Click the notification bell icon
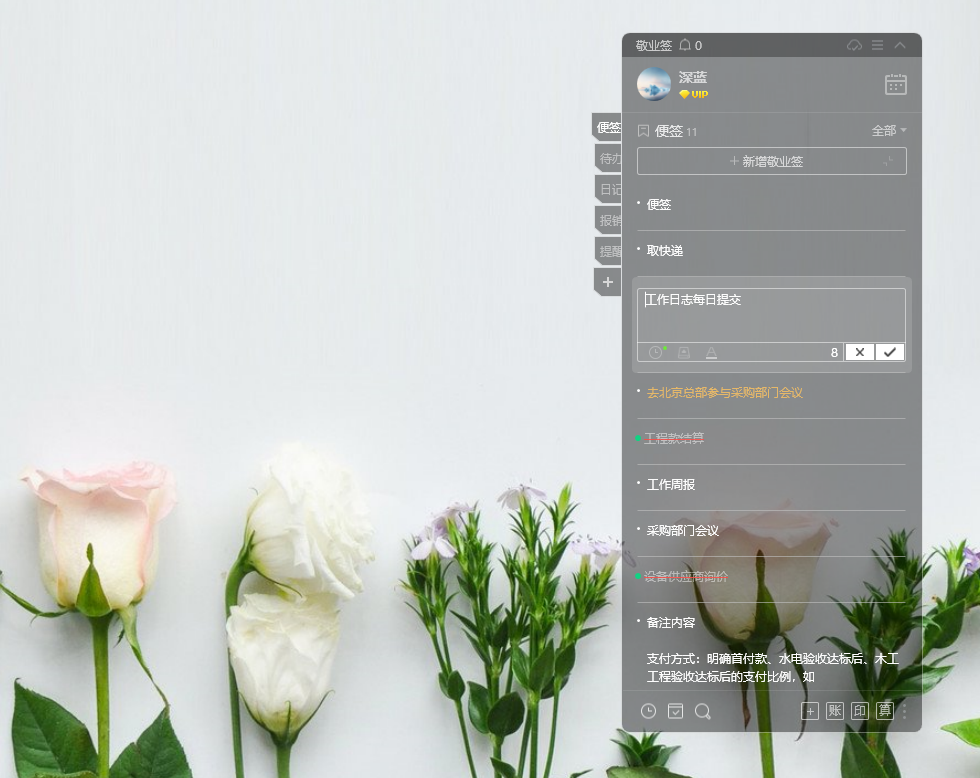980x778 pixels. pyautogui.click(x=685, y=45)
